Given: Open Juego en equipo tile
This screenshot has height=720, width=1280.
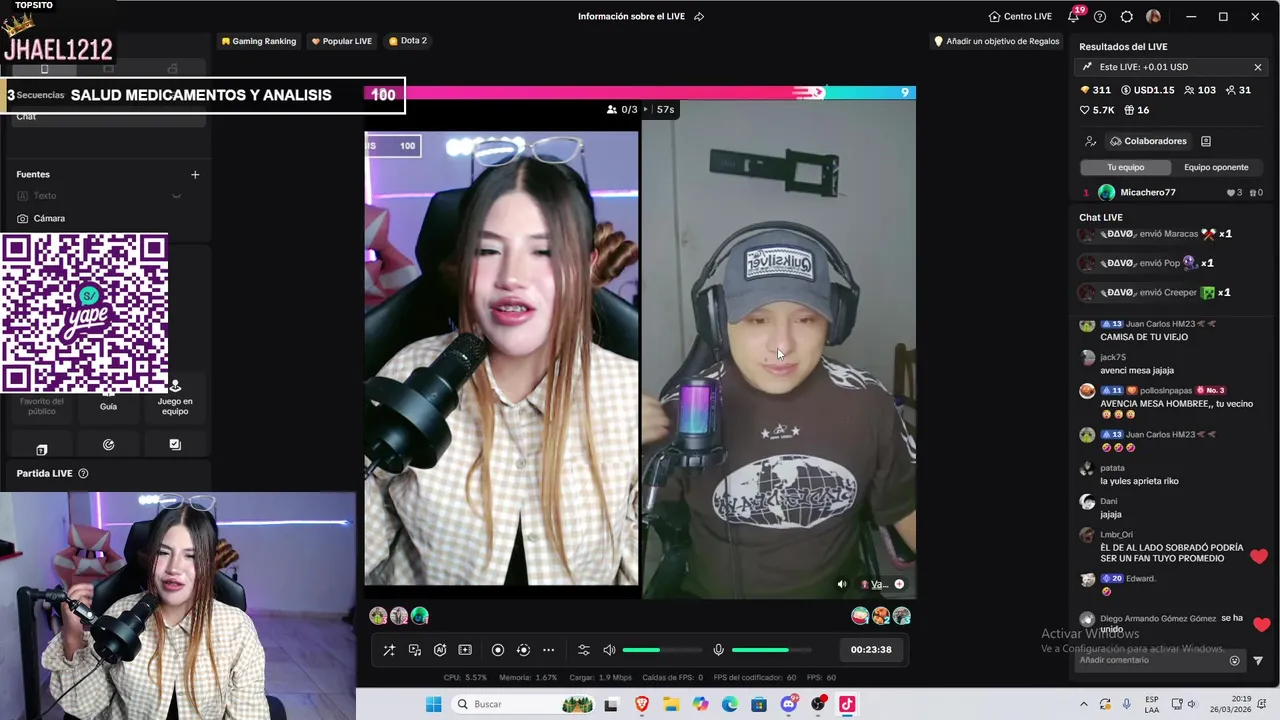Looking at the screenshot, I should pyautogui.click(x=175, y=398).
